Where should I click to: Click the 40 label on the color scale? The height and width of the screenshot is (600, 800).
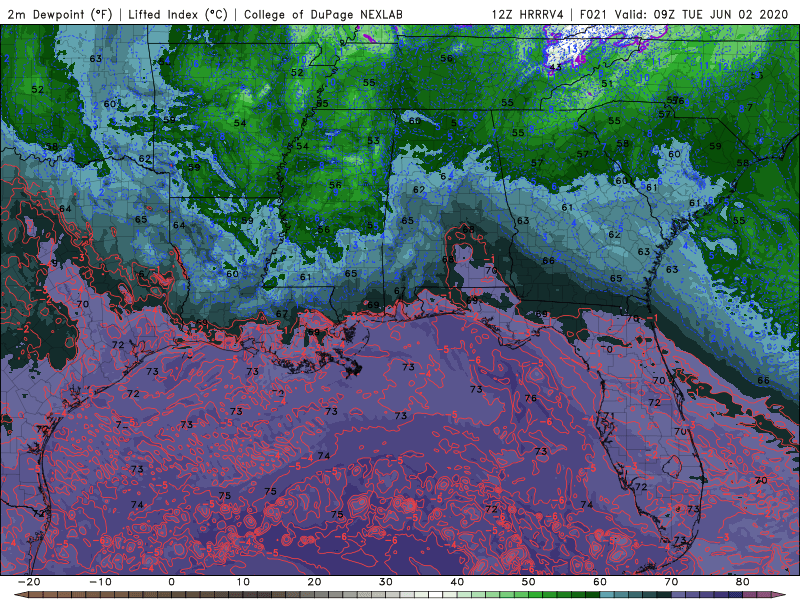click(x=457, y=582)
